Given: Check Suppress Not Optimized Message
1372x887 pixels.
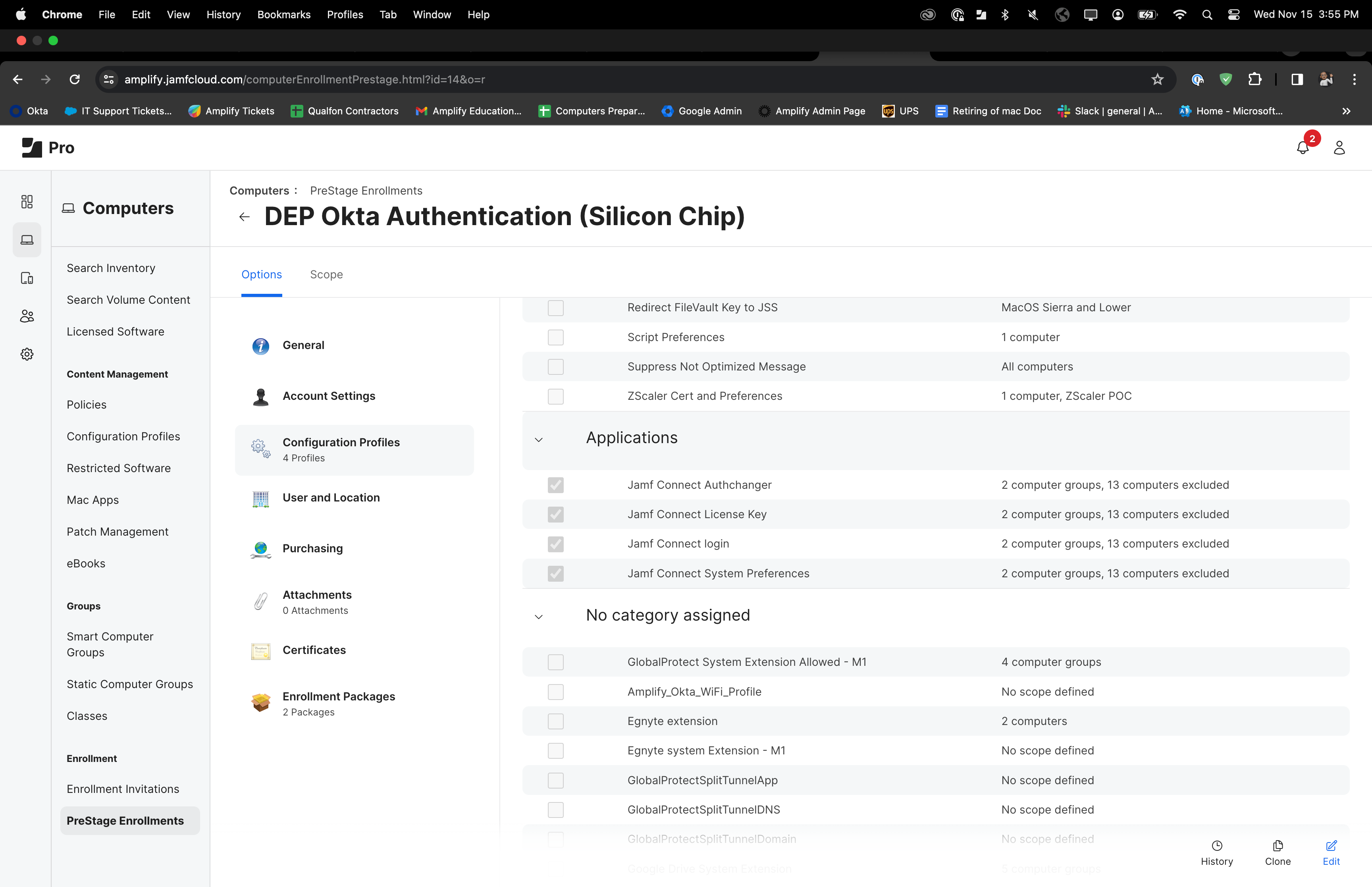Looking at the screenshot, I should [555, 367].
